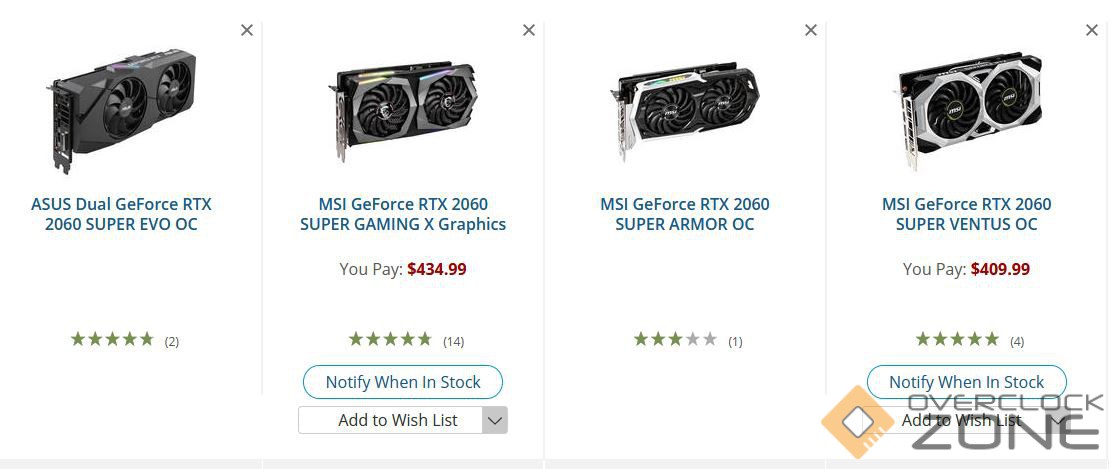Viewport: 1114px width, 469px height.
Task: Add GAMING X card to Wish List
Action: (x=391, y=420)
